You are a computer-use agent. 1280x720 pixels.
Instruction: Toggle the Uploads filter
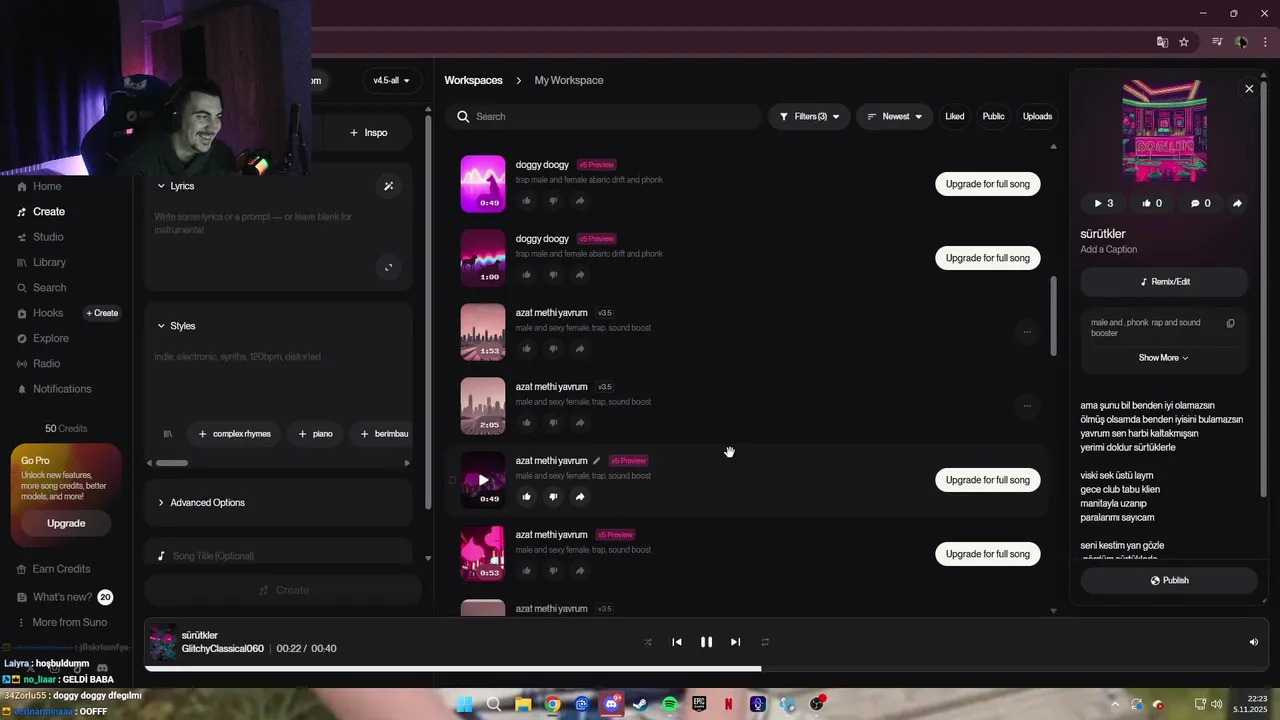click(1037, 117)
